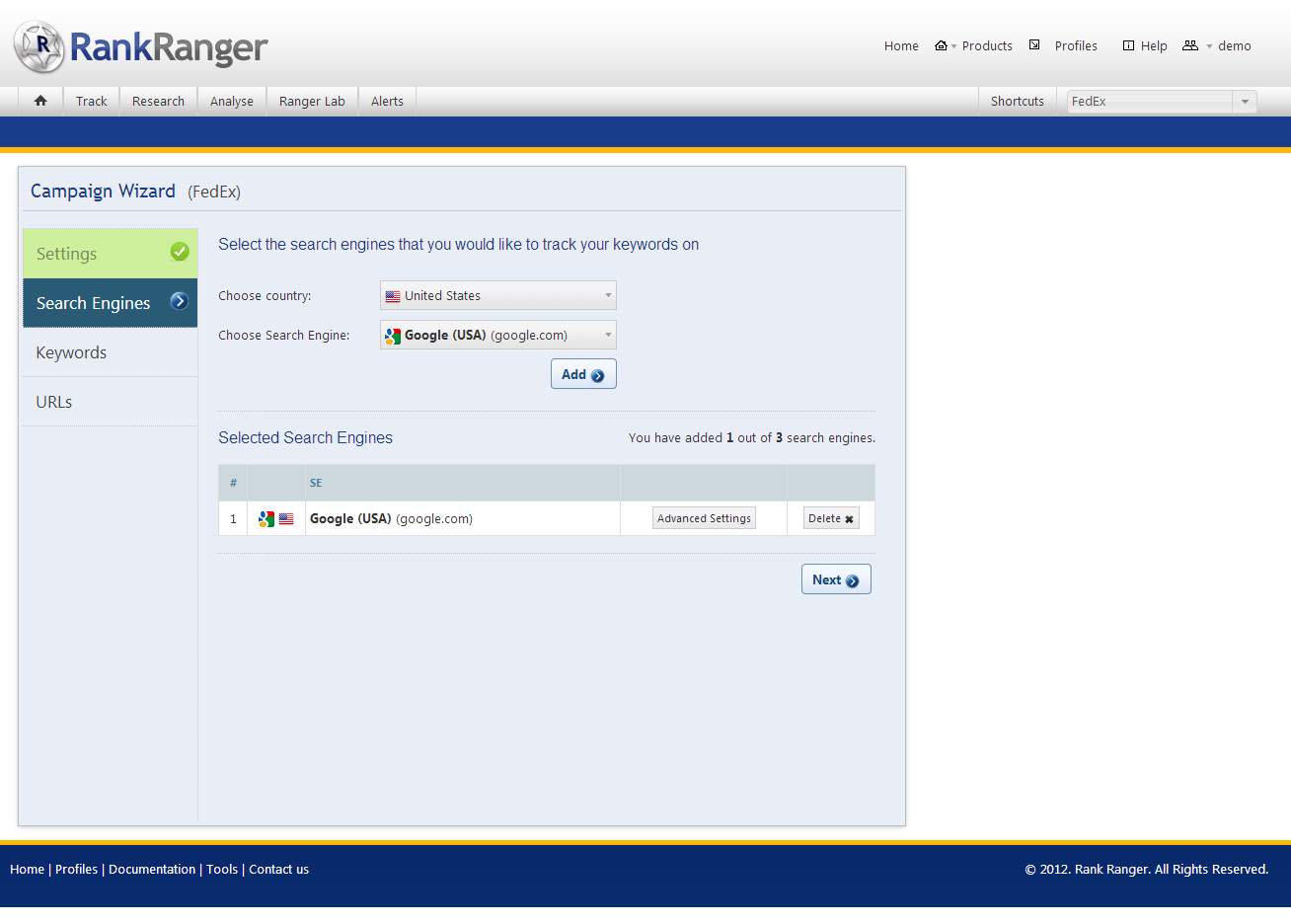The image size is (1291, 924).
Task: Click the user accounts icon beside demo
Action: pos(1190,45)
